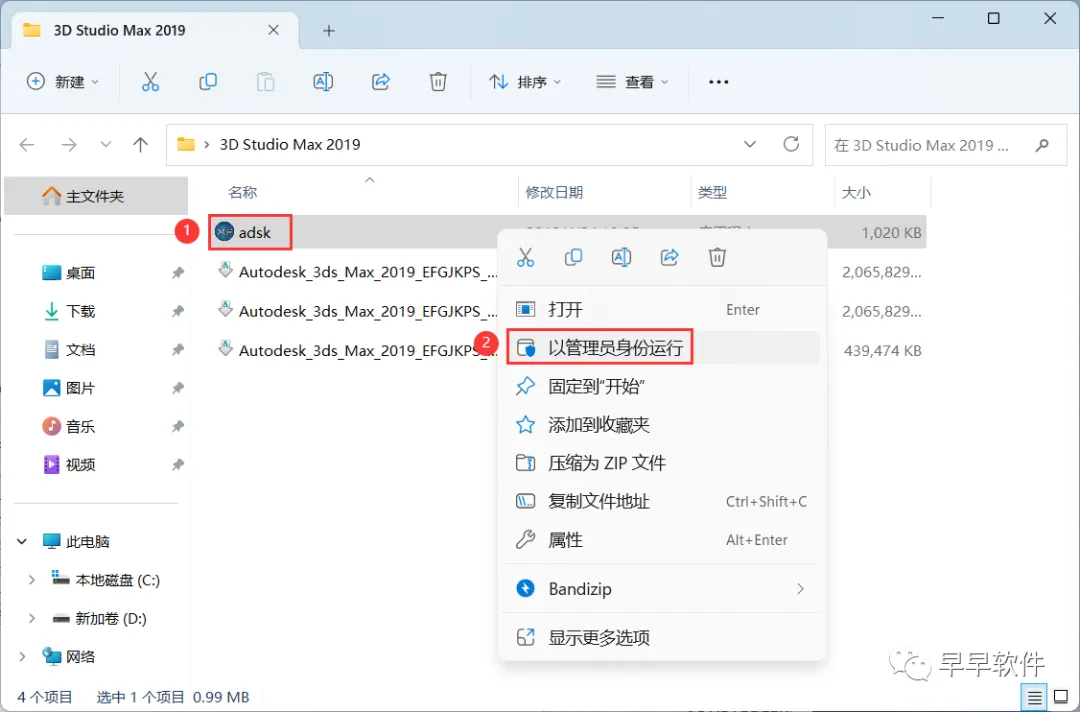Click the Cut icon in the Explorer toolbar

point(150,82)
